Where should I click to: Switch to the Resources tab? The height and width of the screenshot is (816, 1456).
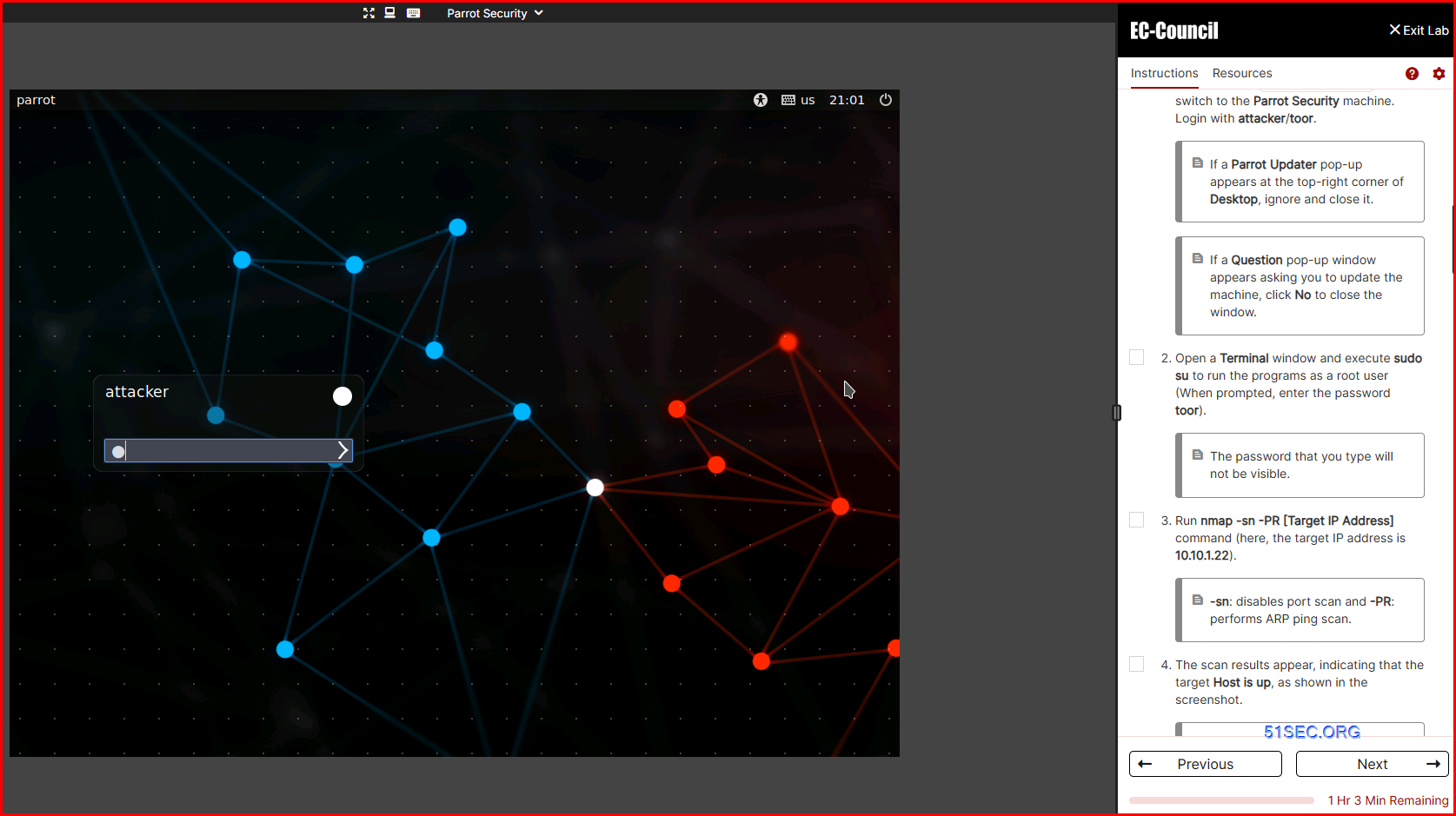pyautogui.click(x=1242, y=74)
